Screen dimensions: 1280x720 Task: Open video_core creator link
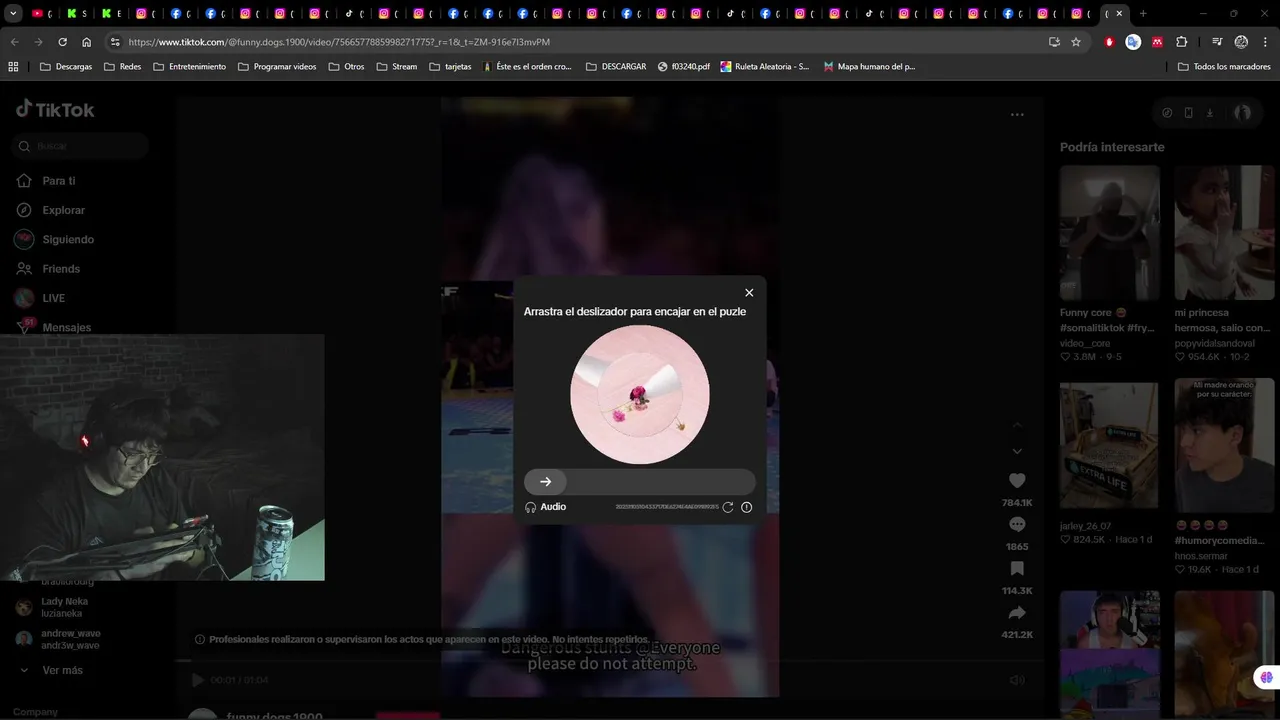coord(1085,343)
